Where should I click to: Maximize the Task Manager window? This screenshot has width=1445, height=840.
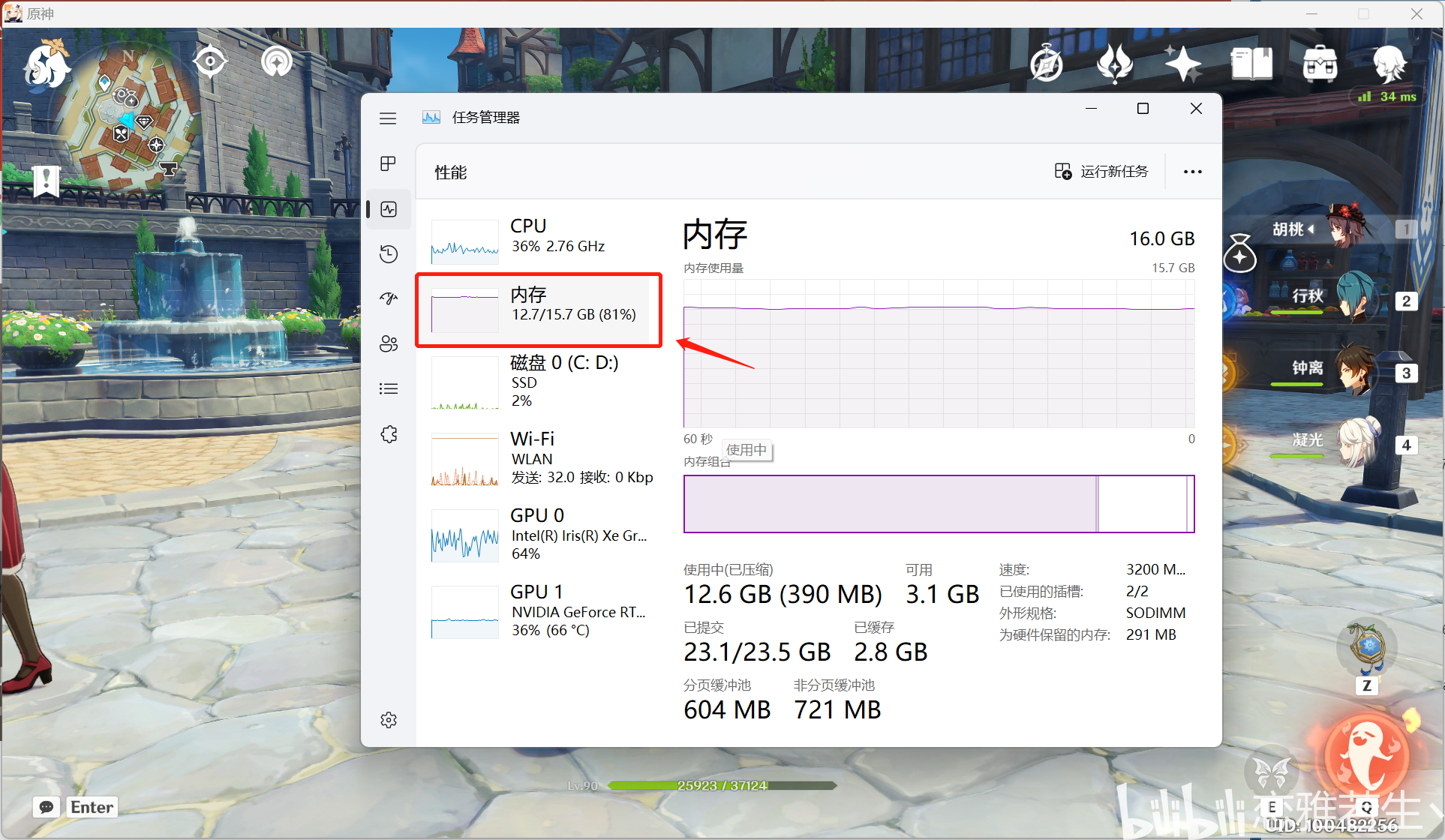[x=1143, y=109]
